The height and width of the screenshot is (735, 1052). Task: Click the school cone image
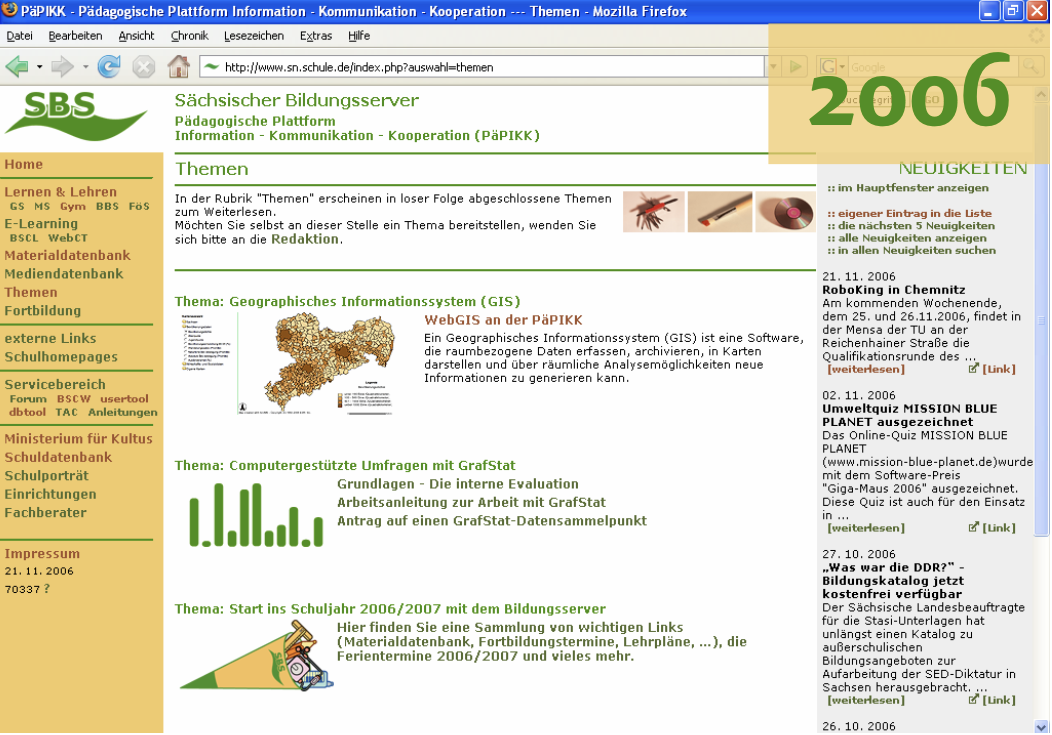click(x=256, y=656)
